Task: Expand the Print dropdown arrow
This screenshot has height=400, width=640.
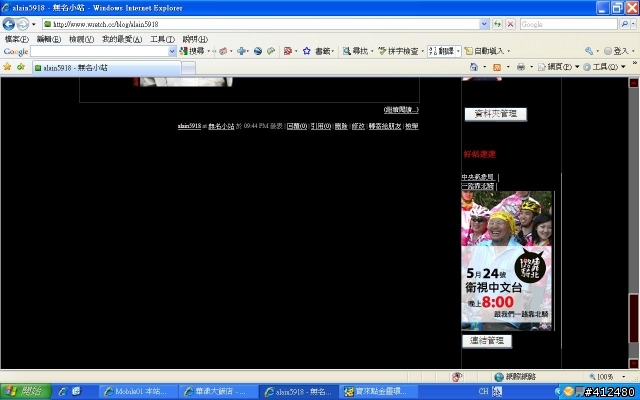Action: pyautogui.click(x=531, y=67)
